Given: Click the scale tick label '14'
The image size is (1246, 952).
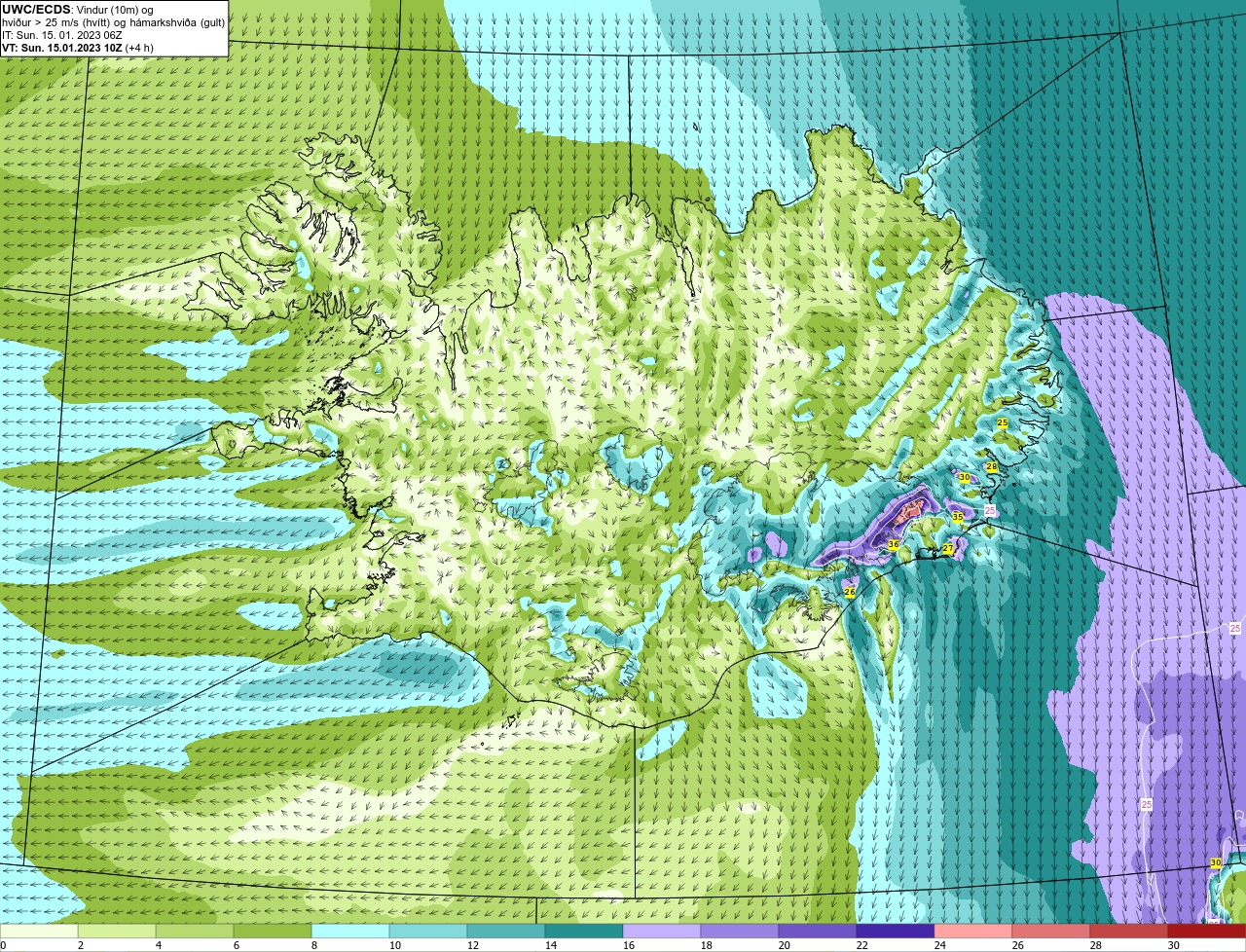Looking at the screenshot, I should pos(550,945).
